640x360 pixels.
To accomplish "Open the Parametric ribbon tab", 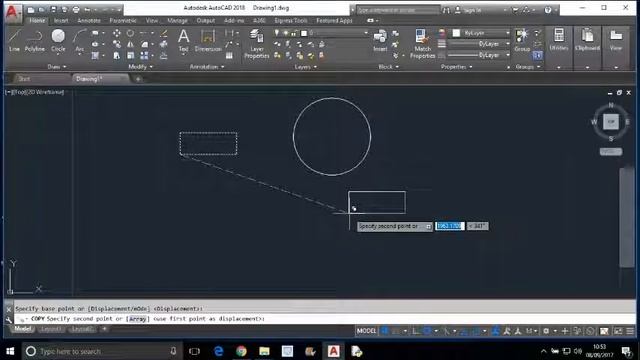I will pyautogui.click(x=123, y=20).
